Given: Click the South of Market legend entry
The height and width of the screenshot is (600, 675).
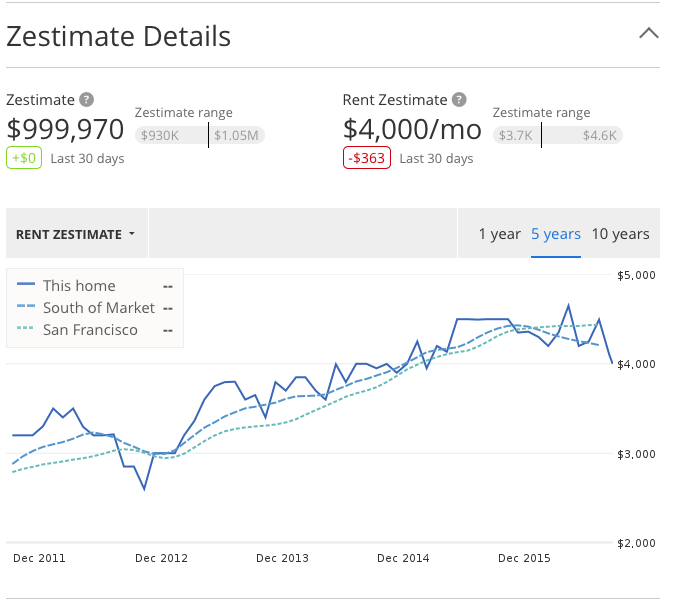Looking at the screenshot, I should pos(95,308).
